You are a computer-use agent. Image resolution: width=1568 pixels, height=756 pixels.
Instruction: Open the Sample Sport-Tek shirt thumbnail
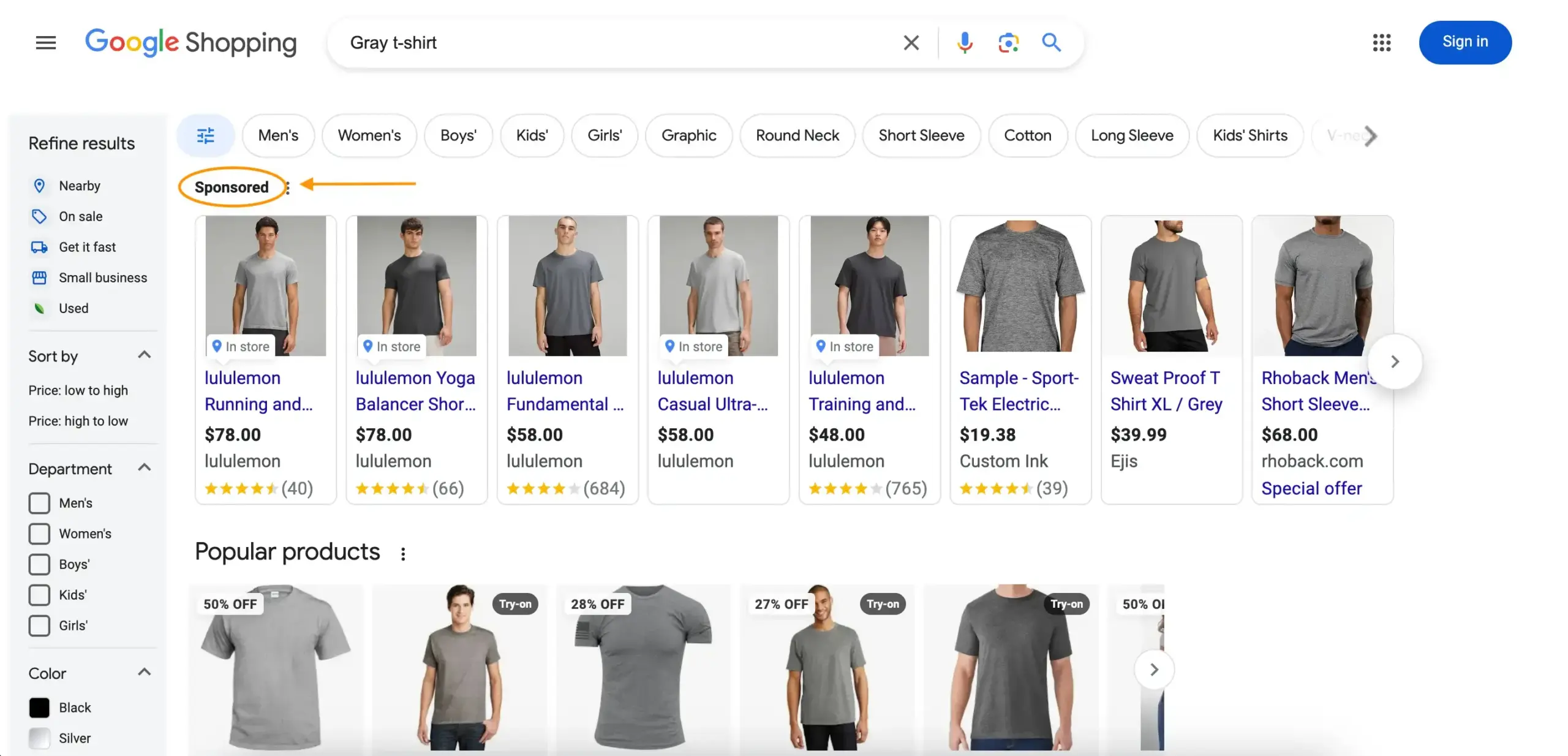click(1020, 285)
